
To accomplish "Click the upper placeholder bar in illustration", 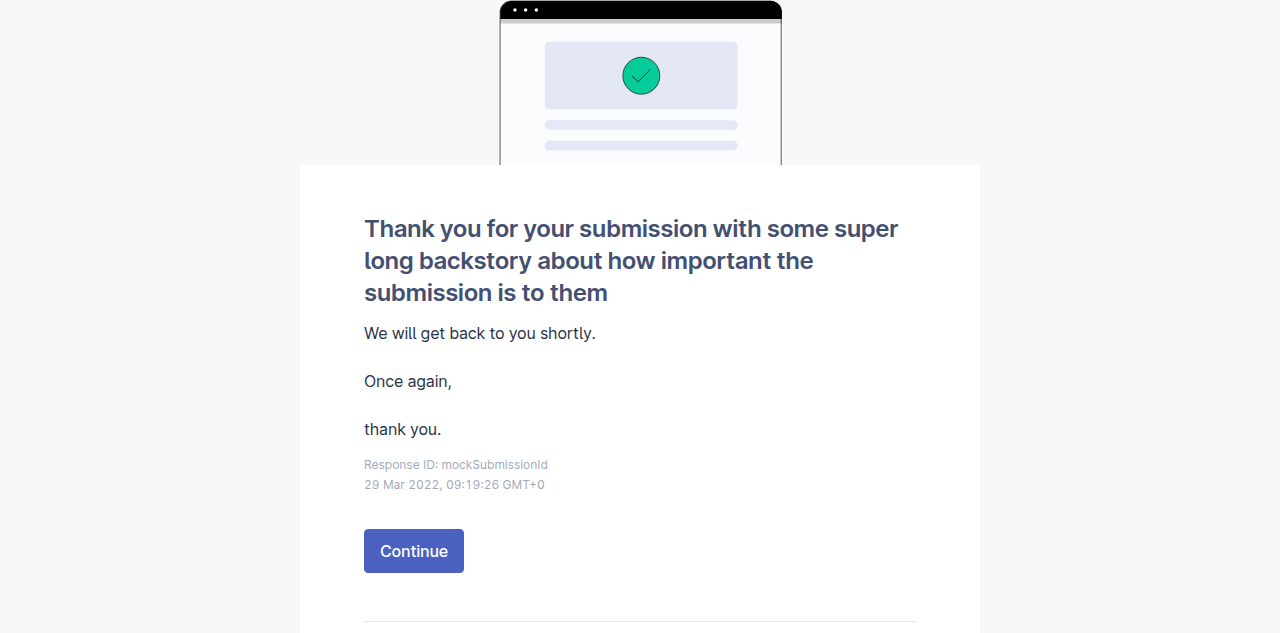I will coord(641,125).
